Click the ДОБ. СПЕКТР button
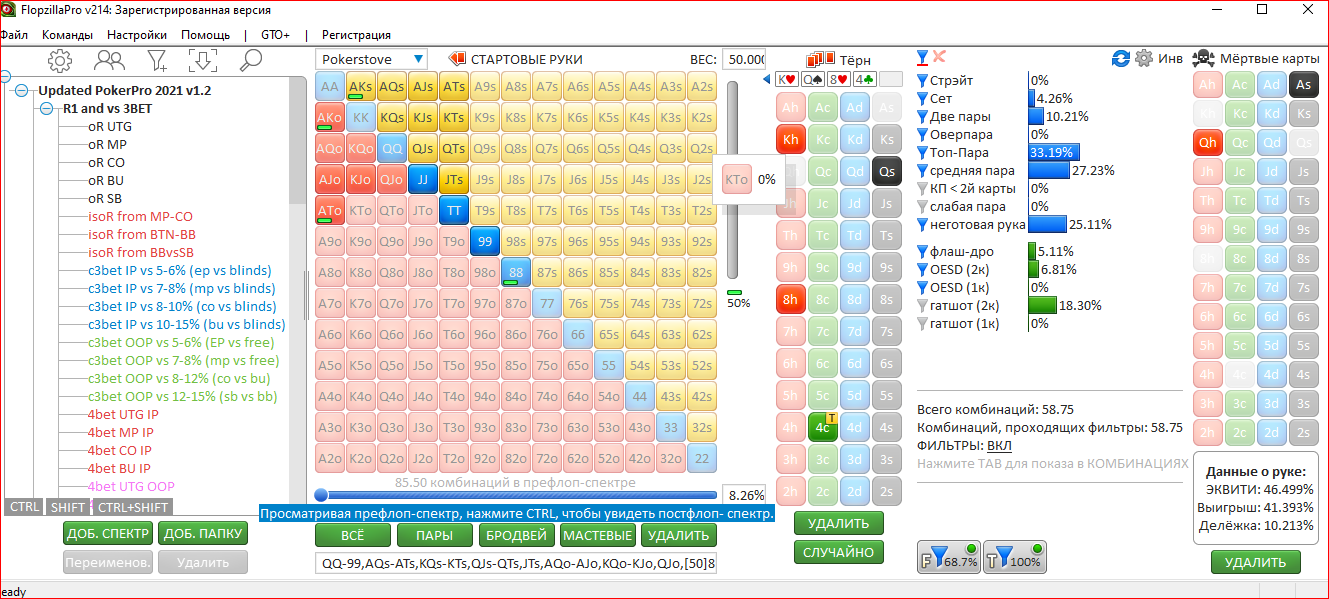The image size is (1329, 599). (107, 534)
